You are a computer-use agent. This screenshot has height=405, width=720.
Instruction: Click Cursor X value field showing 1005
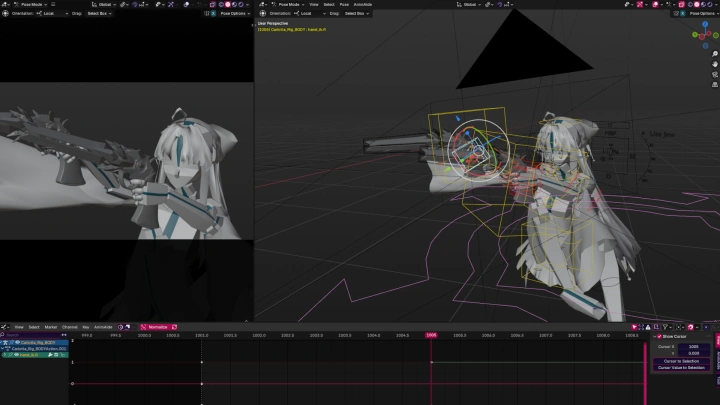click(694, 347)
